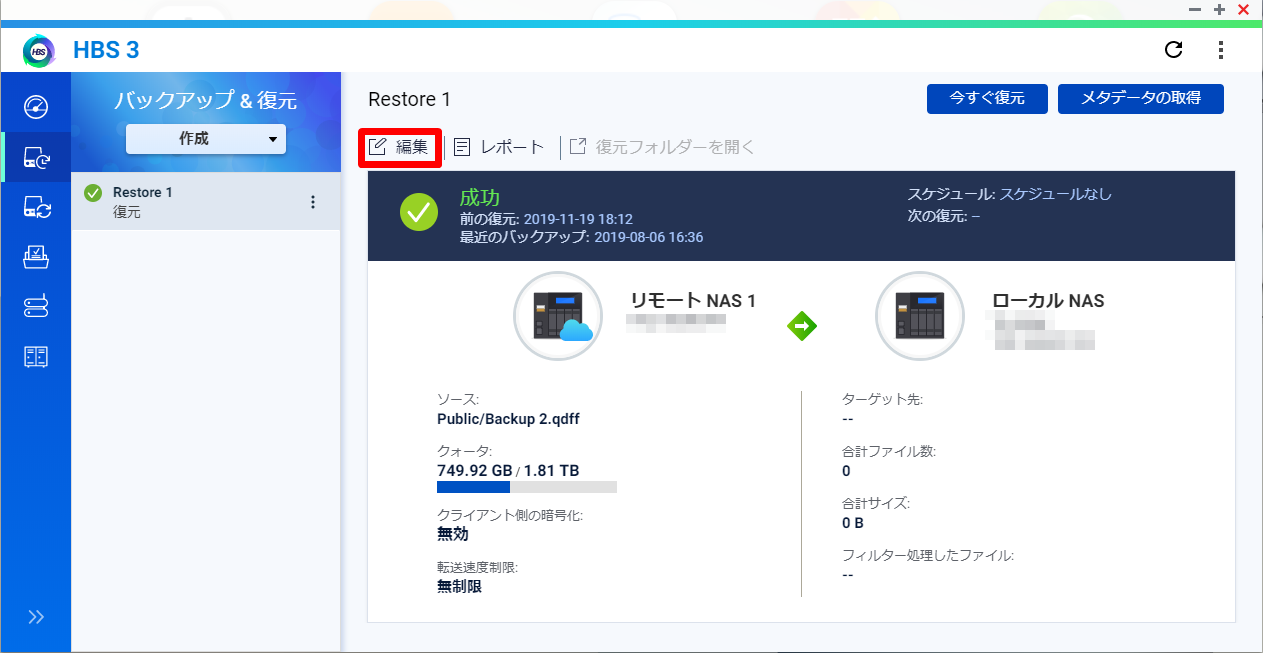The height and width of the screenshot is (653, 1263).
Task: Select the Backup & Restore sidebar icon
Action: click(x=36, y=157)
